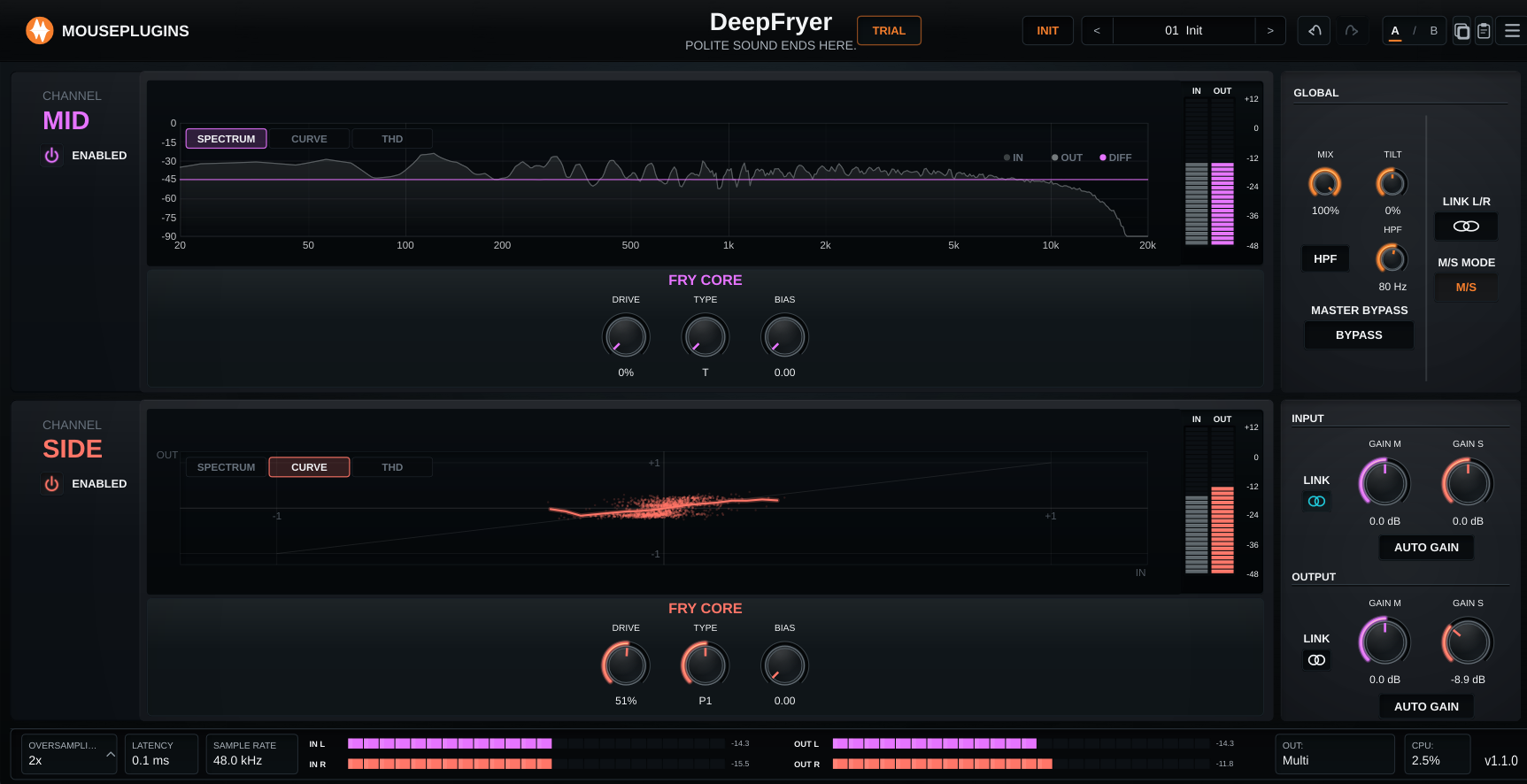Toggle the DIFF trace in spectrum legend

[1115, 158]
